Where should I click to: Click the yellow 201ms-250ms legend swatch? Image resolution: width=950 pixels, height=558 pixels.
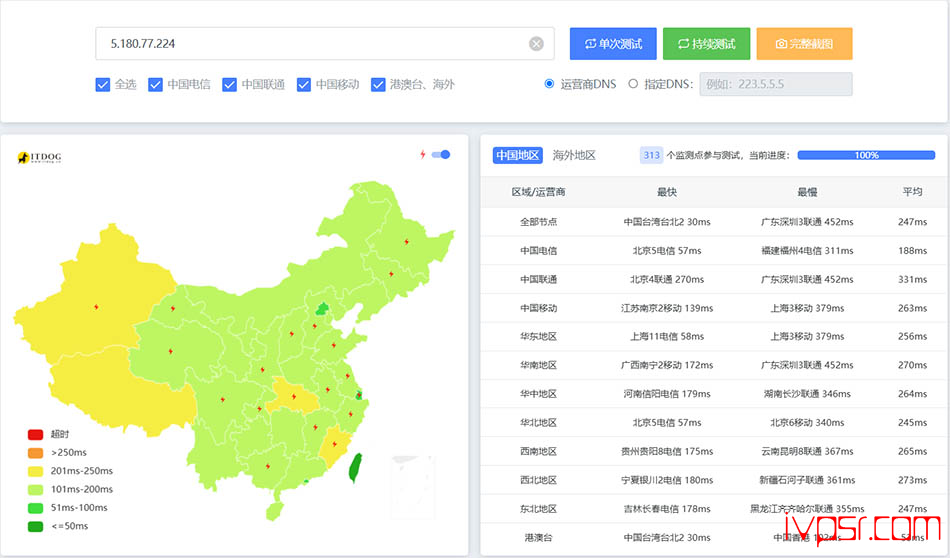[x=36, y=471]
